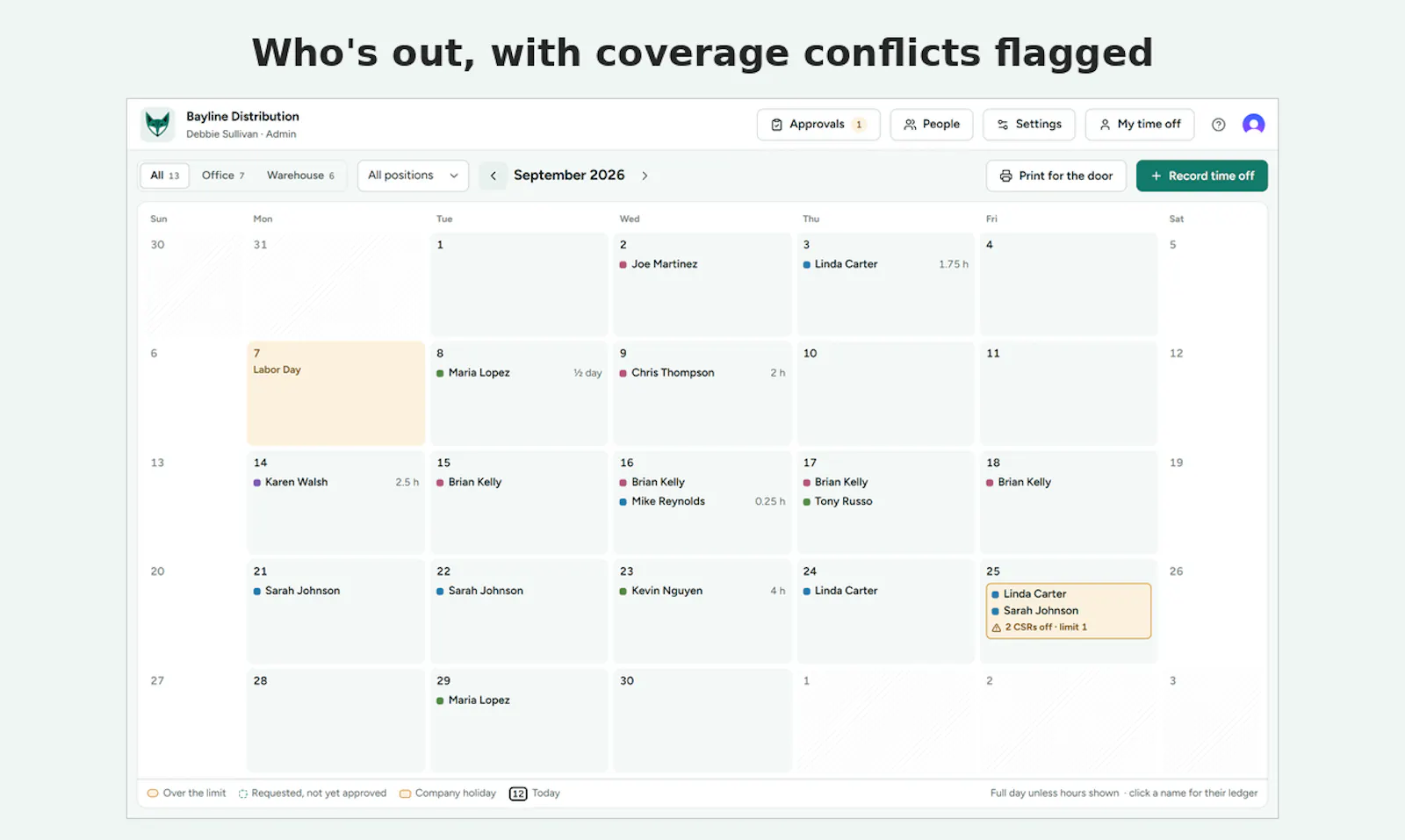Select the Labor Day holiday cell
Image resolution: width=1405 pixels, height=840 pixels.
(335, 393)
